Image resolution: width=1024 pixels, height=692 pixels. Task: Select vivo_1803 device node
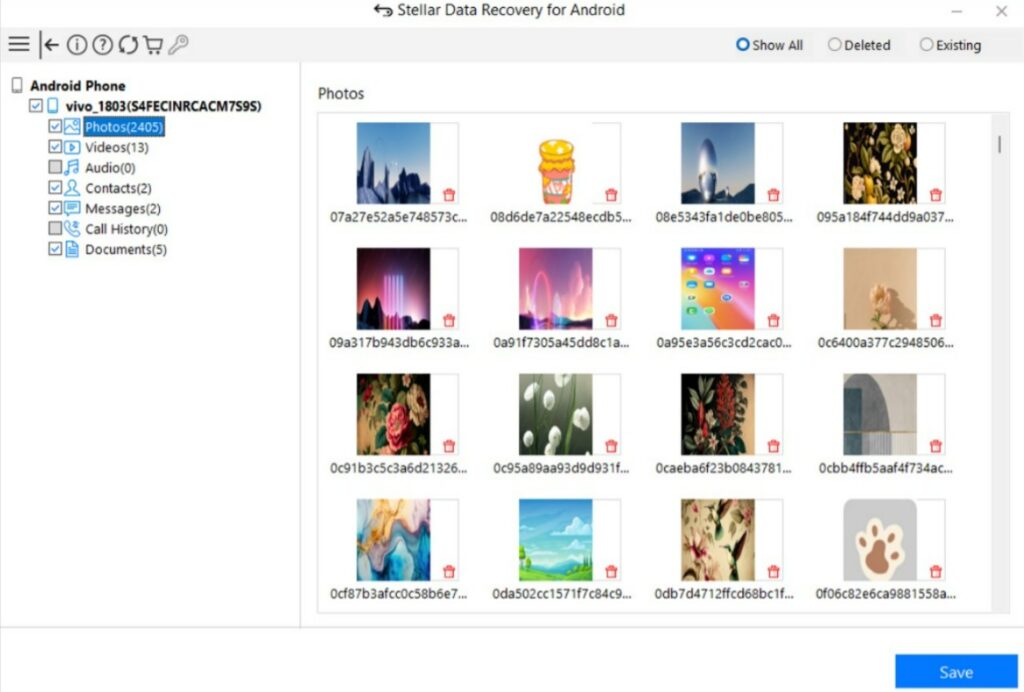point(163,106)
